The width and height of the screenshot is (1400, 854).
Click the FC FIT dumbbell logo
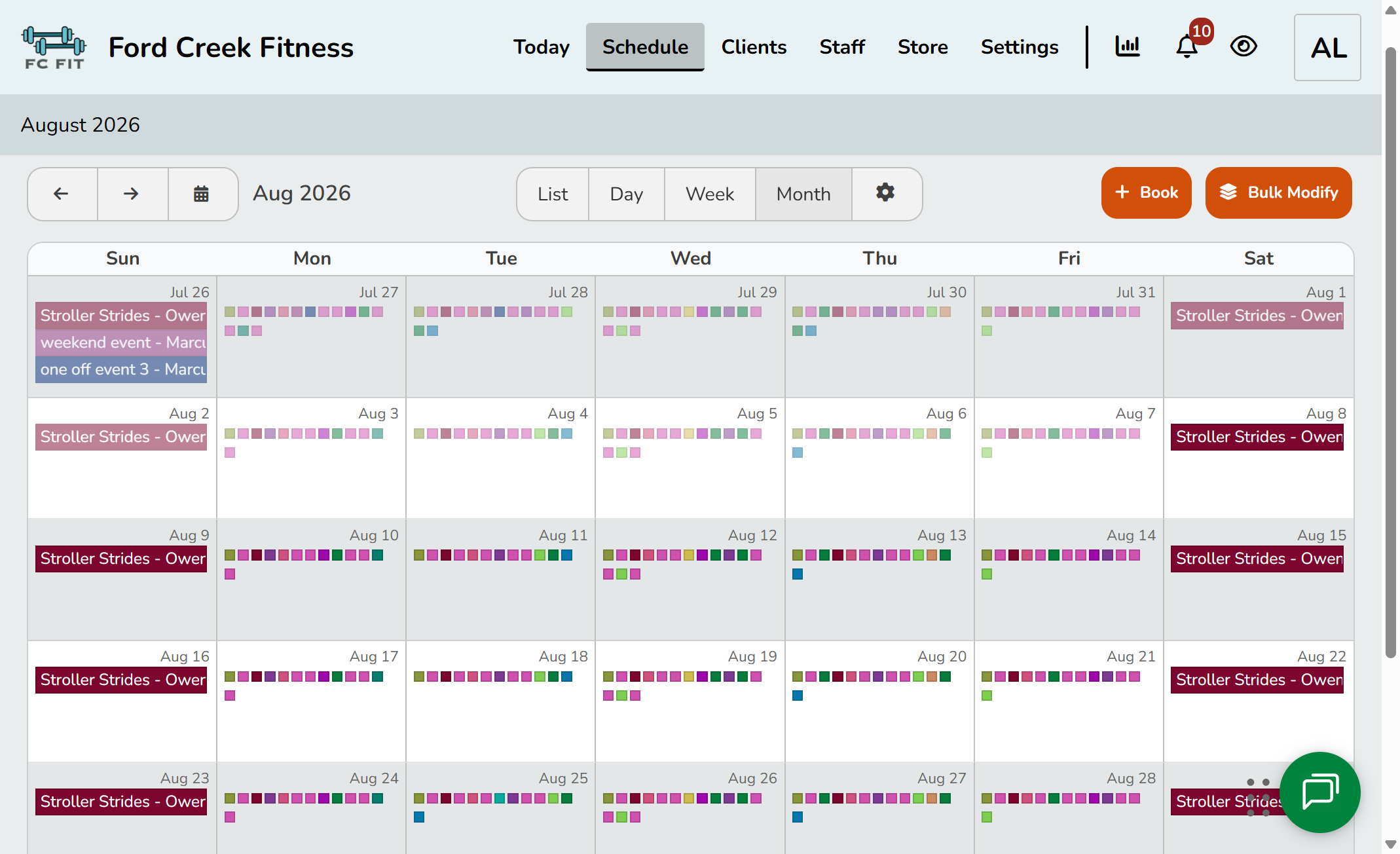coord(54,47)
